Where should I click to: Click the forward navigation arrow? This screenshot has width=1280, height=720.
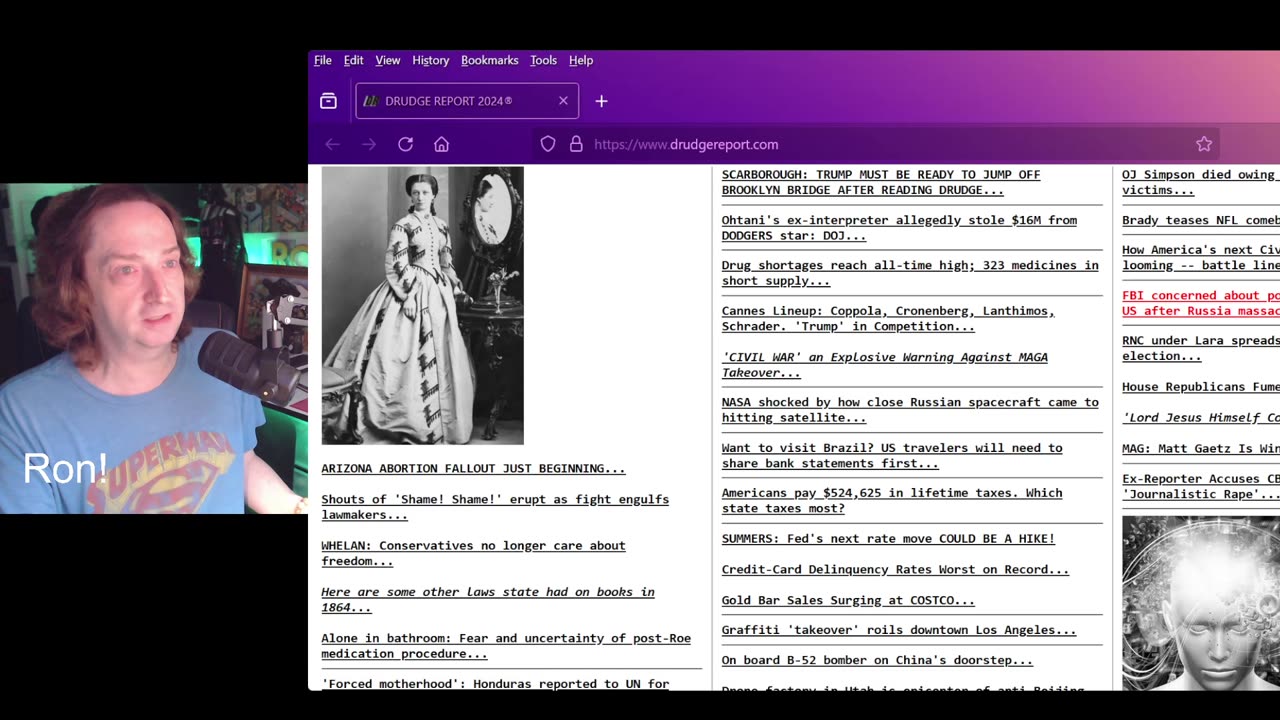(369, 144)
